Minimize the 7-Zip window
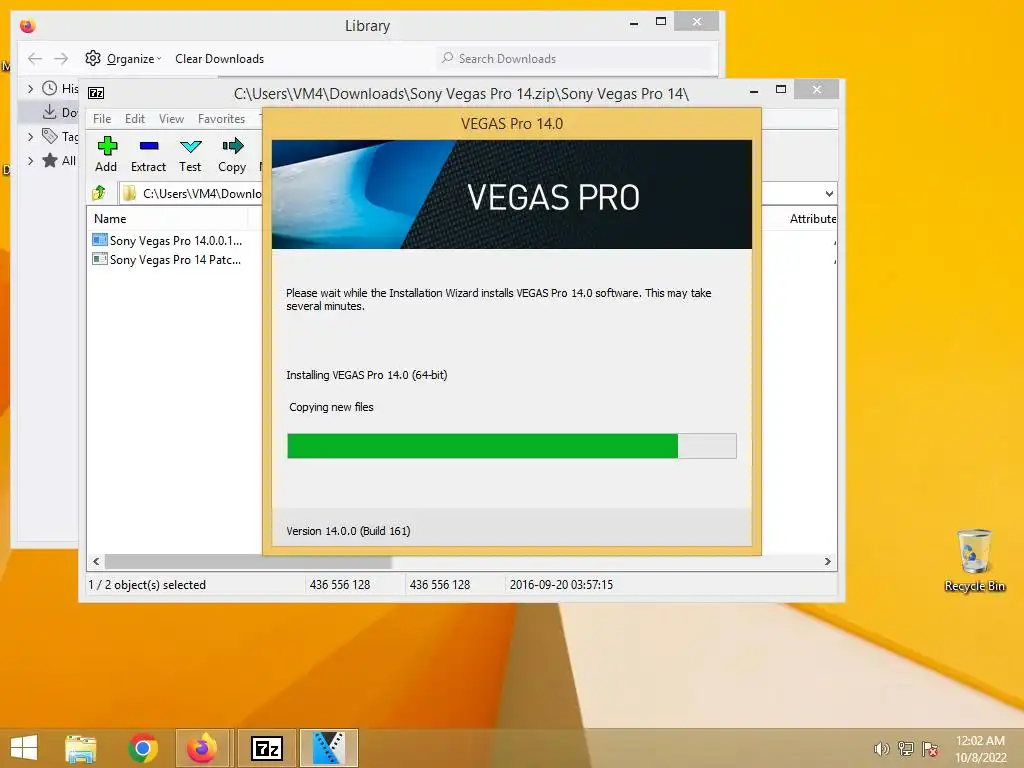Image resolution: width=1024 pixels, height=768 pixels. tap(754, 90)
